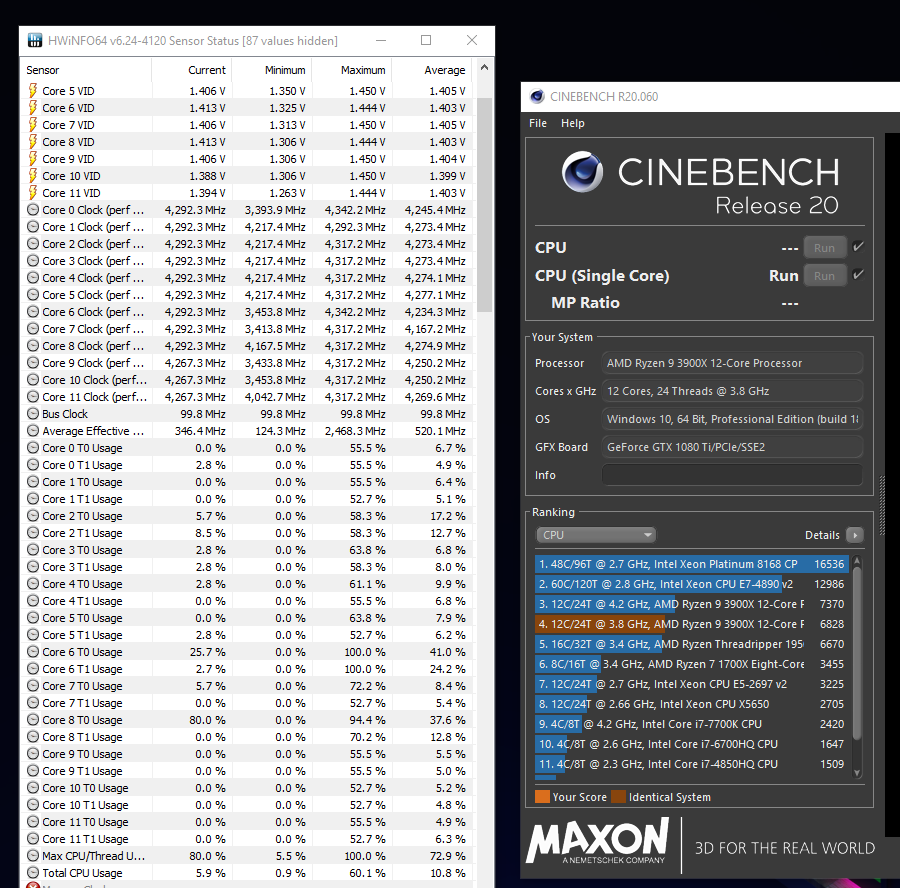
Task: Select ranking entry 3 Ryzen 9 3900X 4.2 GHz
Action: (x=692, y=604)
